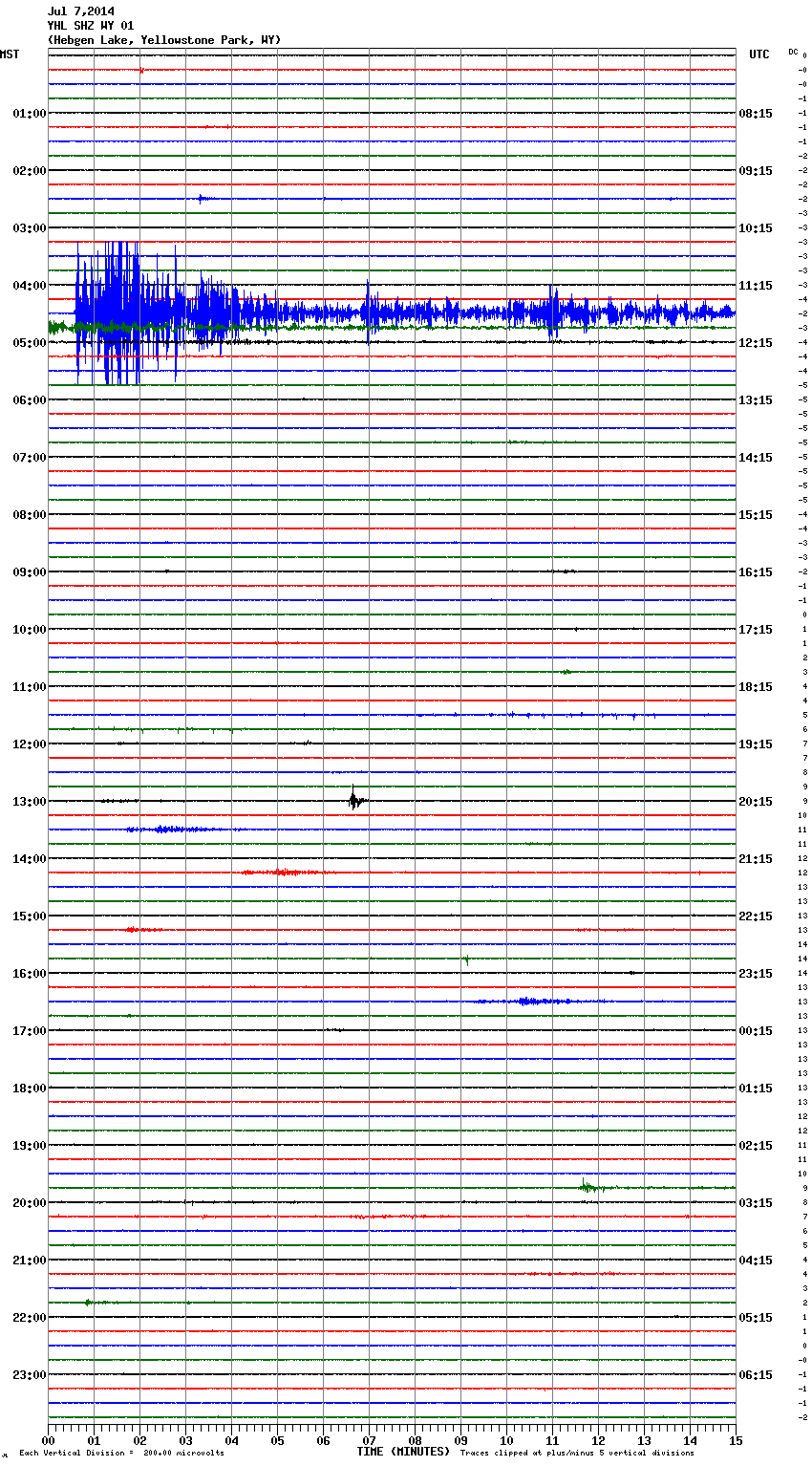Click the large clipped blue earthquake waveform onset
Screen dimensions: 812x1466
coord(78,313)
